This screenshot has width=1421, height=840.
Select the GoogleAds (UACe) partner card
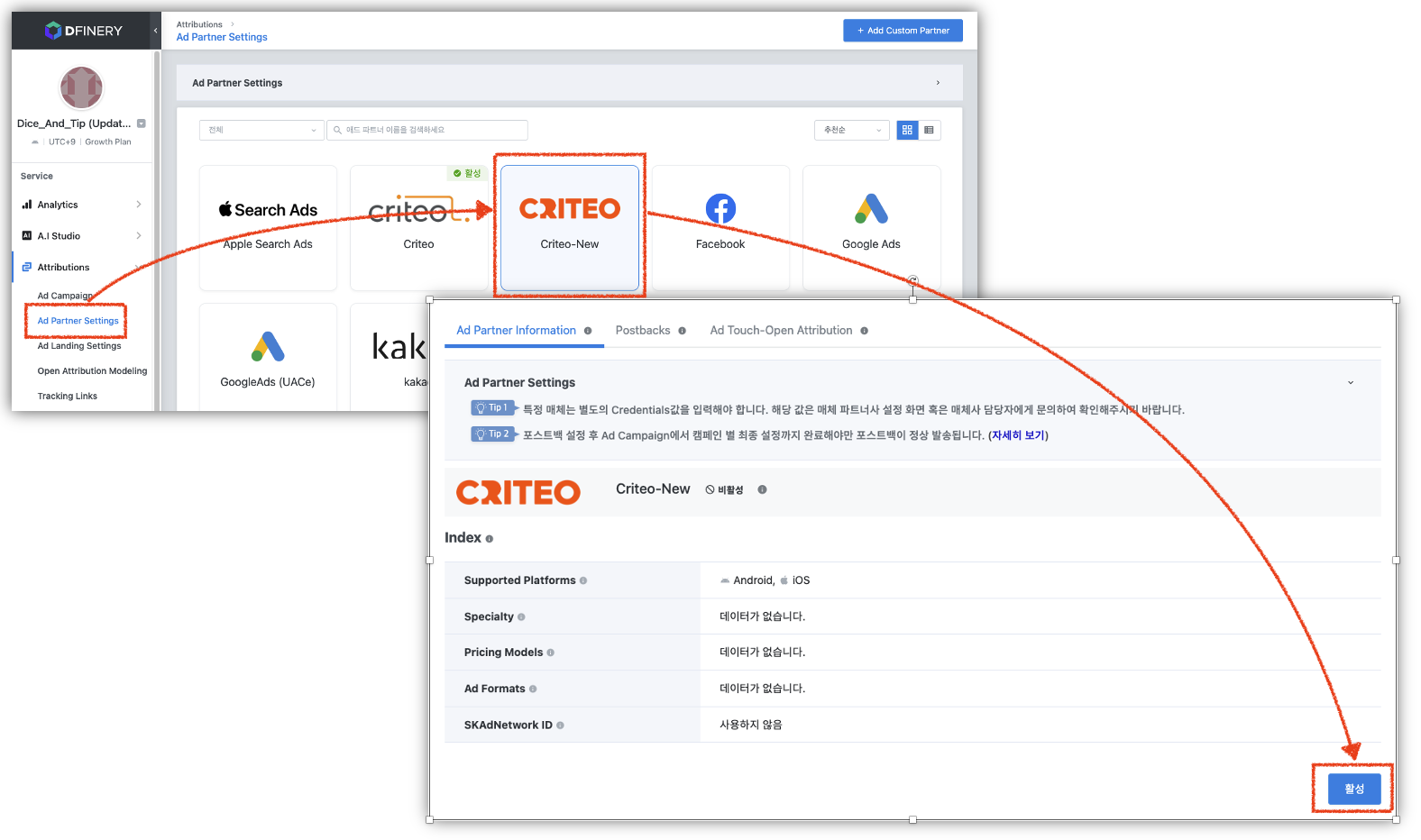[x=268, y=357]
